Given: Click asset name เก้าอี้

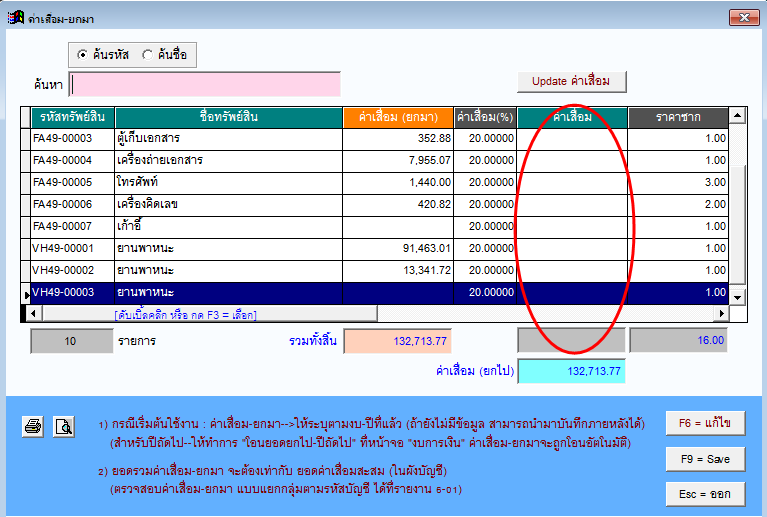Looking at the screenshot, I should (129, 226).
